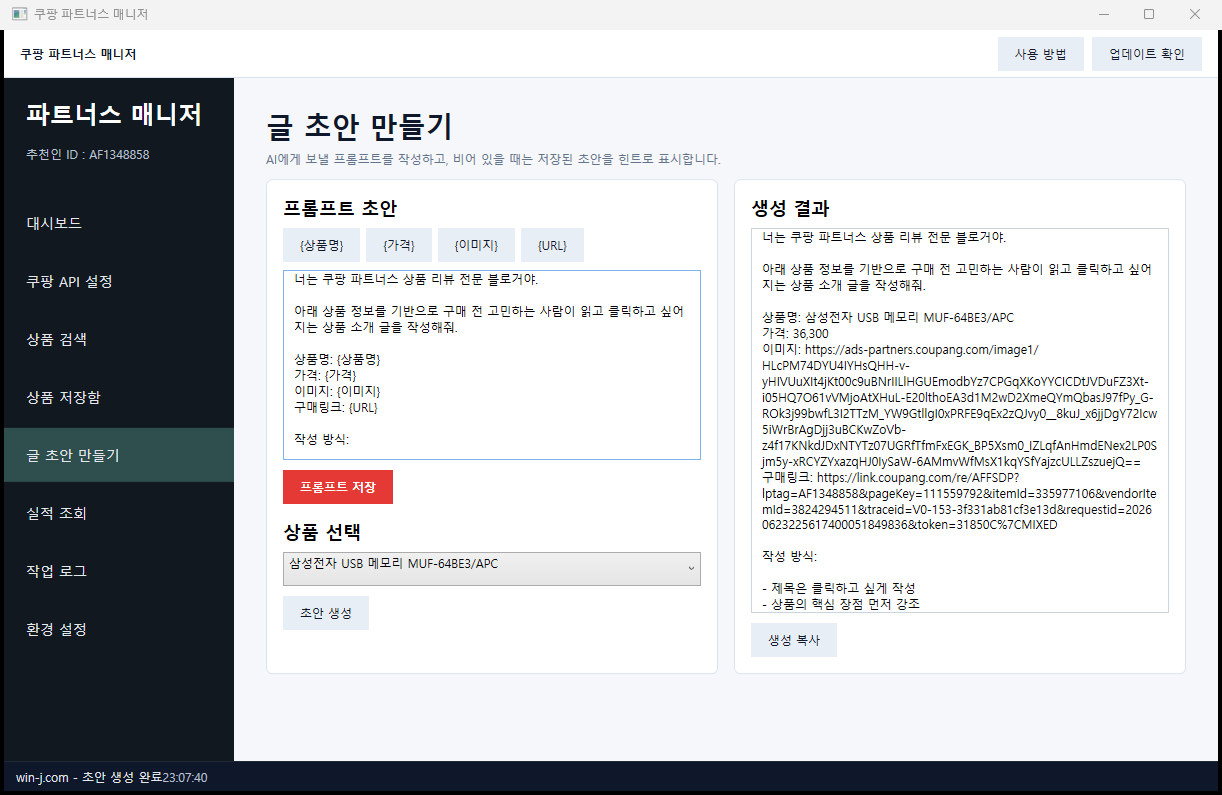
Task: Insert the {가격} placeholder
Action: tap(398, 245)
